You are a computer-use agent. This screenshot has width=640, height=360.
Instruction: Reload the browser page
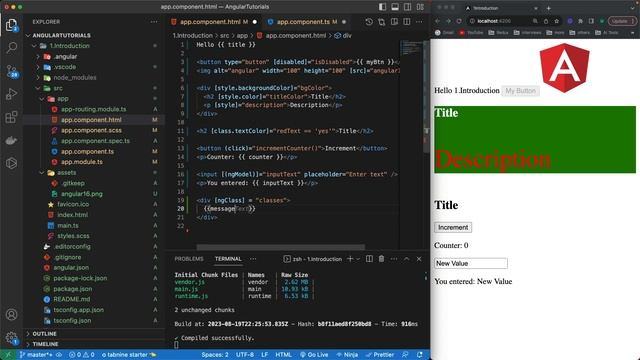(459, 21)
